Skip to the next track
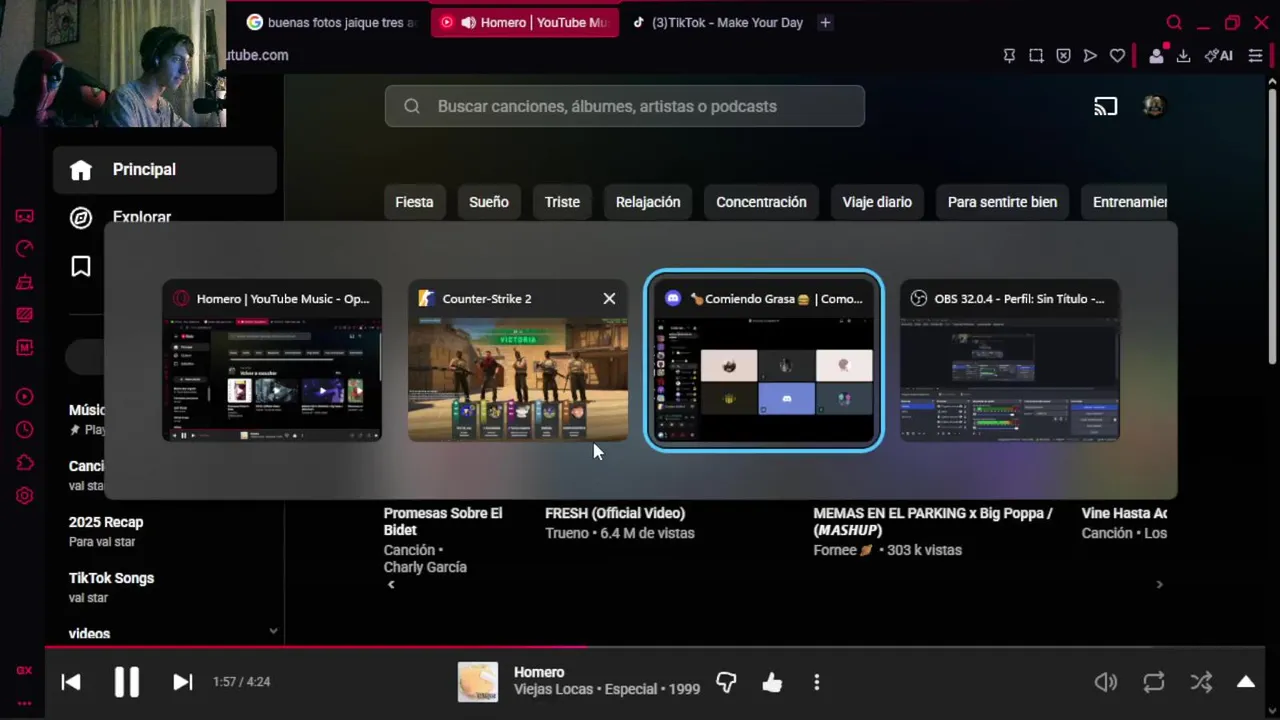 click(x=182, y=682)
